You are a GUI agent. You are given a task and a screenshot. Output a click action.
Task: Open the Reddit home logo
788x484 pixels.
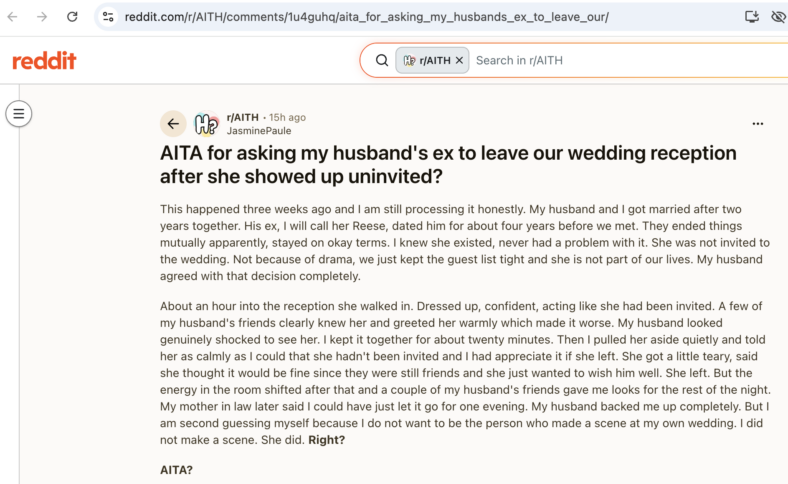coord(44,61)
